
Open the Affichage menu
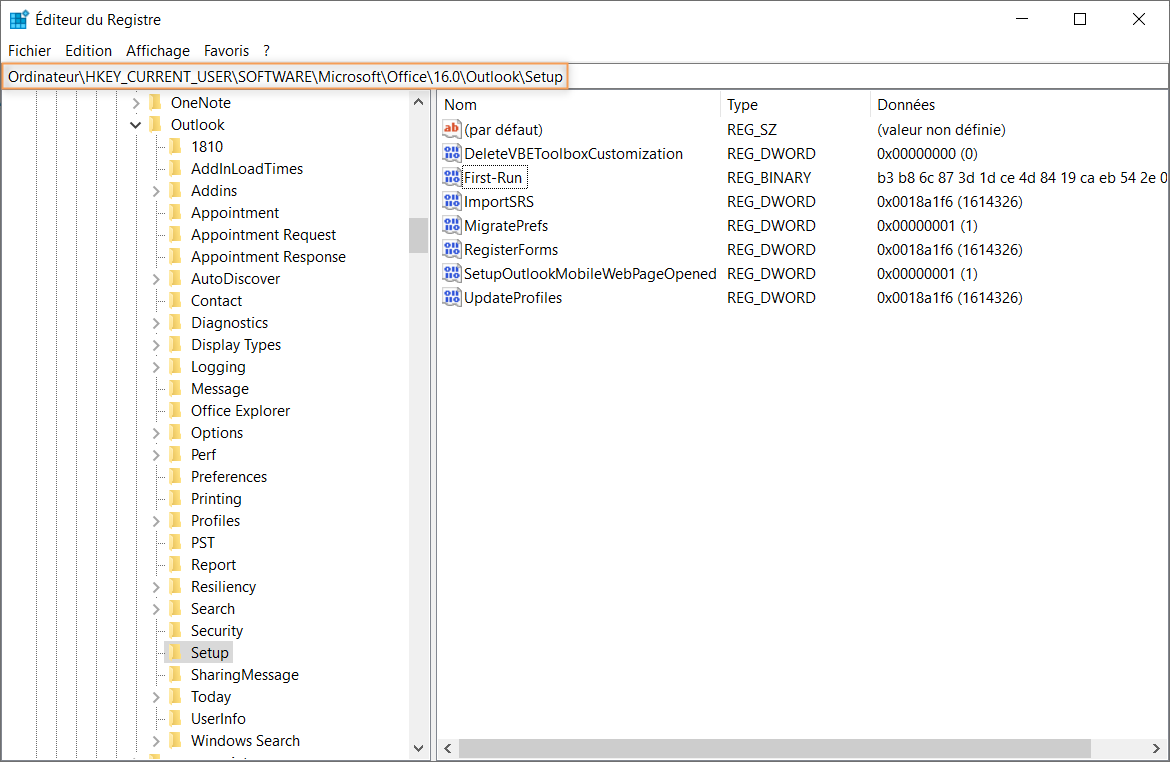157,51
